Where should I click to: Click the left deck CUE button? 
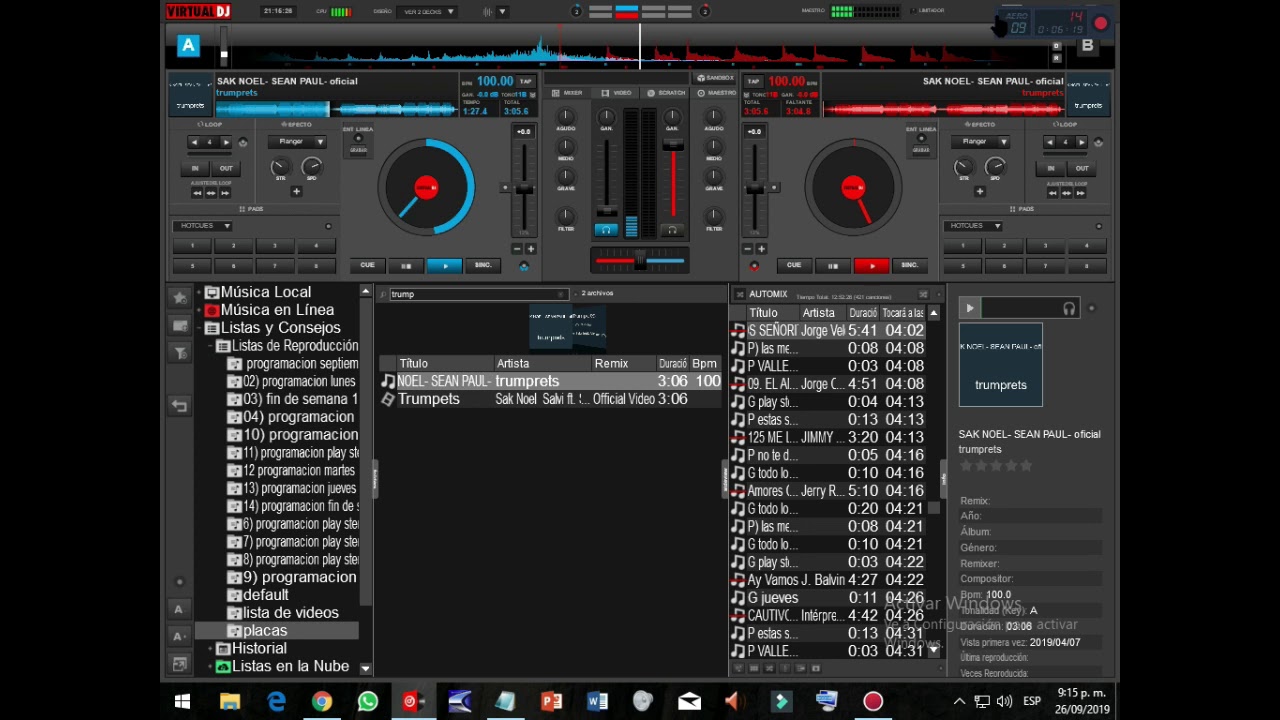367,266
